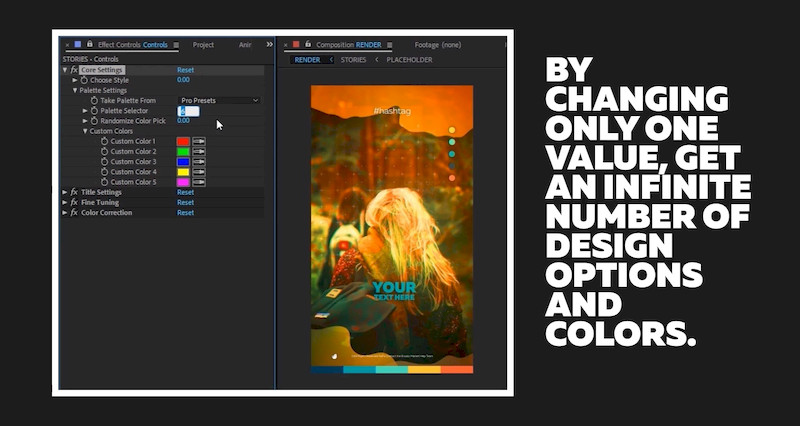The image size is (800, 426).
Task: Close the Composition RENDER panel tab
Action: 285,45
